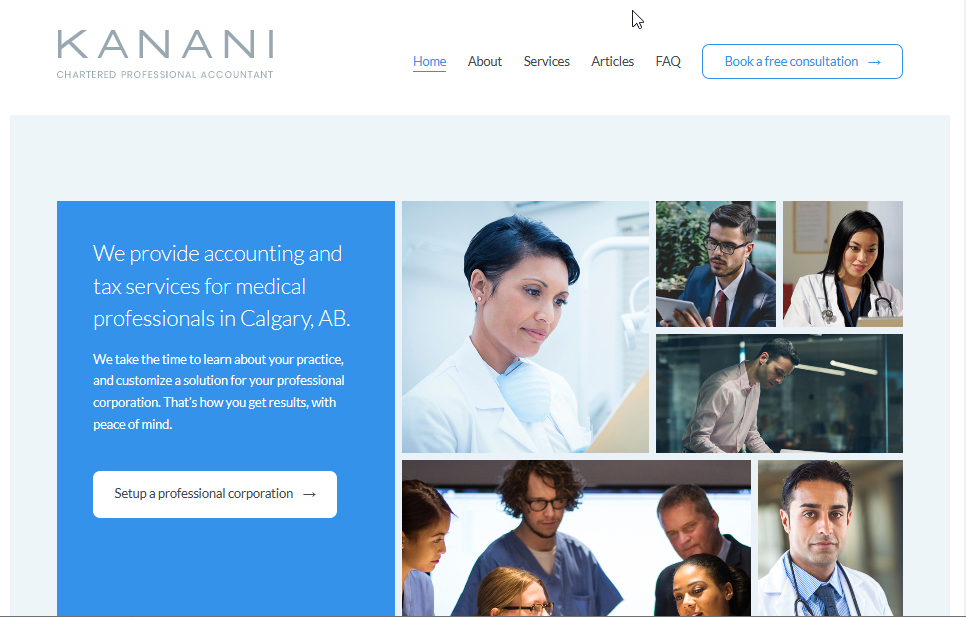This screenshot has height=617, width=966.
Task: Click the blue hero panel background
Action: [x=226, y=567]
